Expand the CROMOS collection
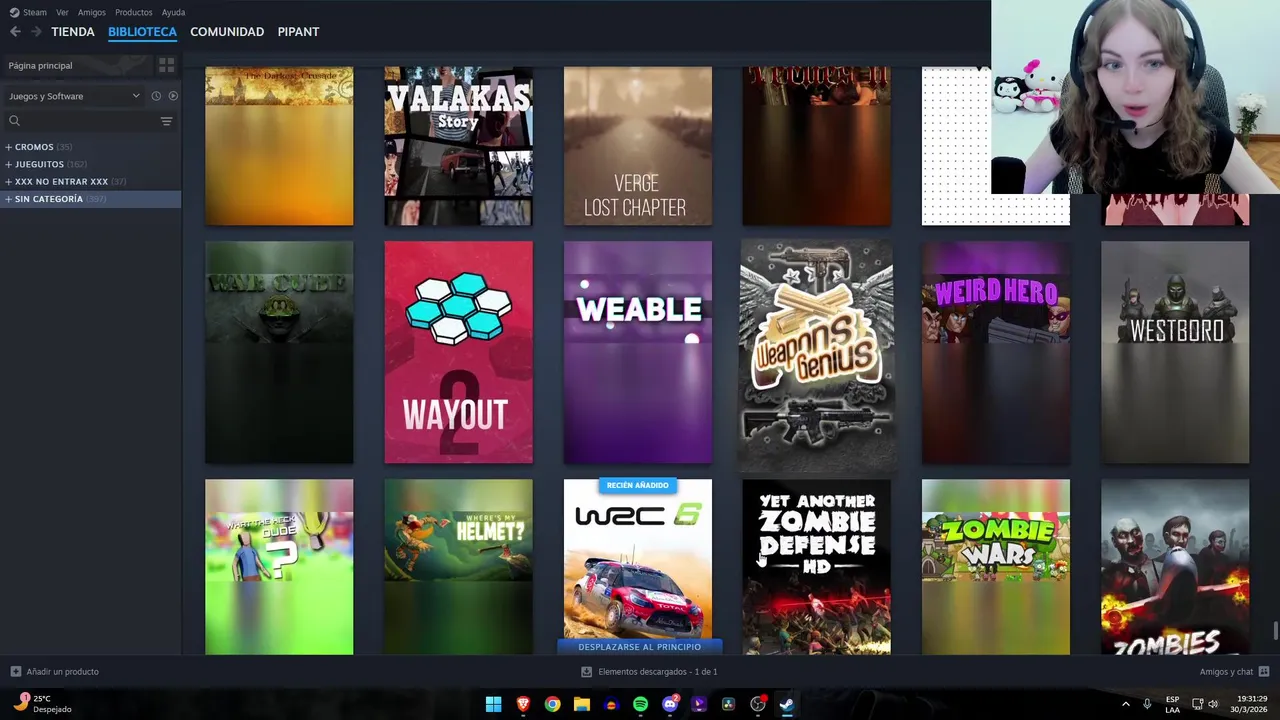The width and height of the screenshot is (1280, 720). pos(8,147)
